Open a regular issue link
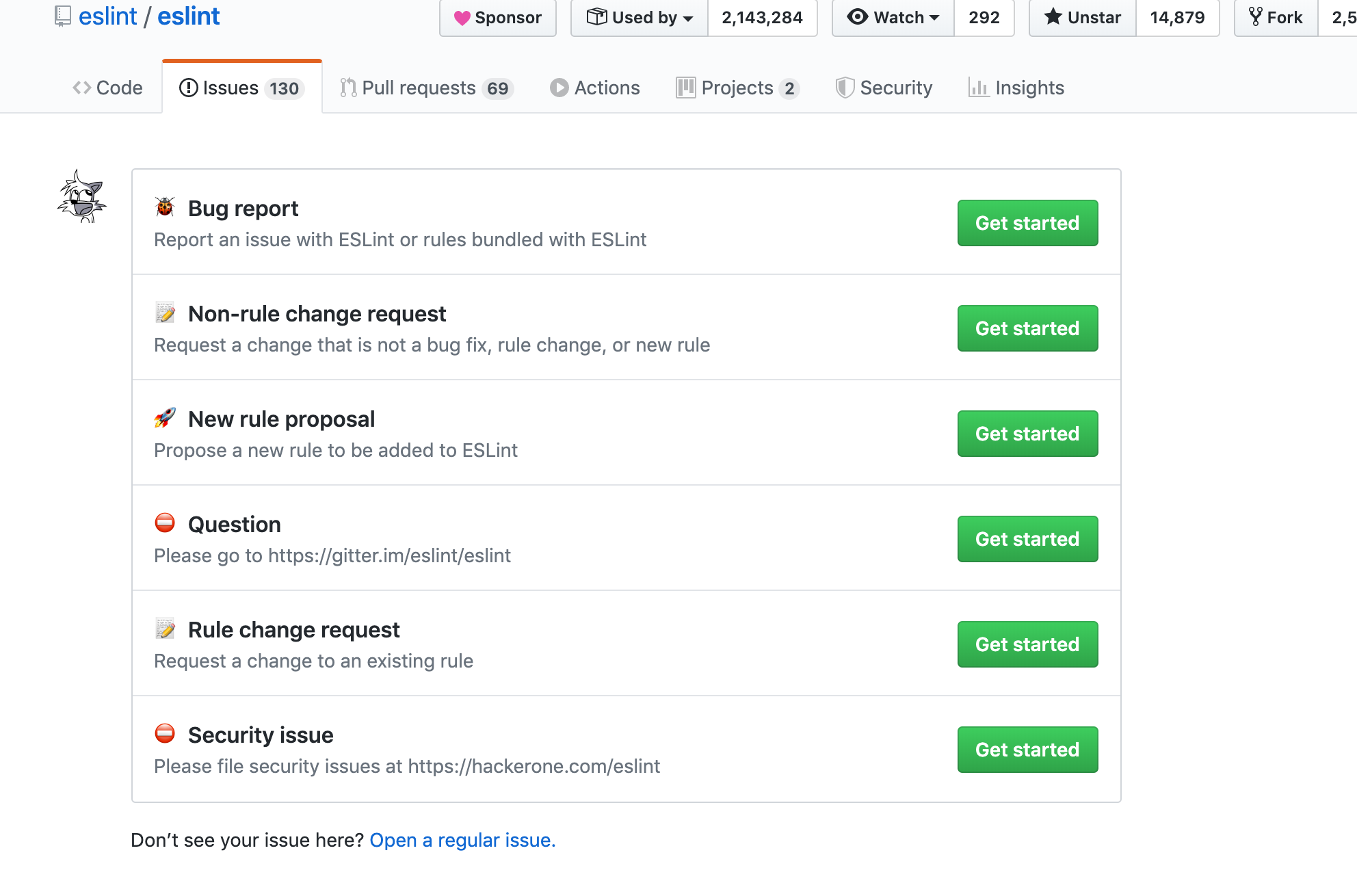This screenshot has width=1357, height=896. coord(462,840)
